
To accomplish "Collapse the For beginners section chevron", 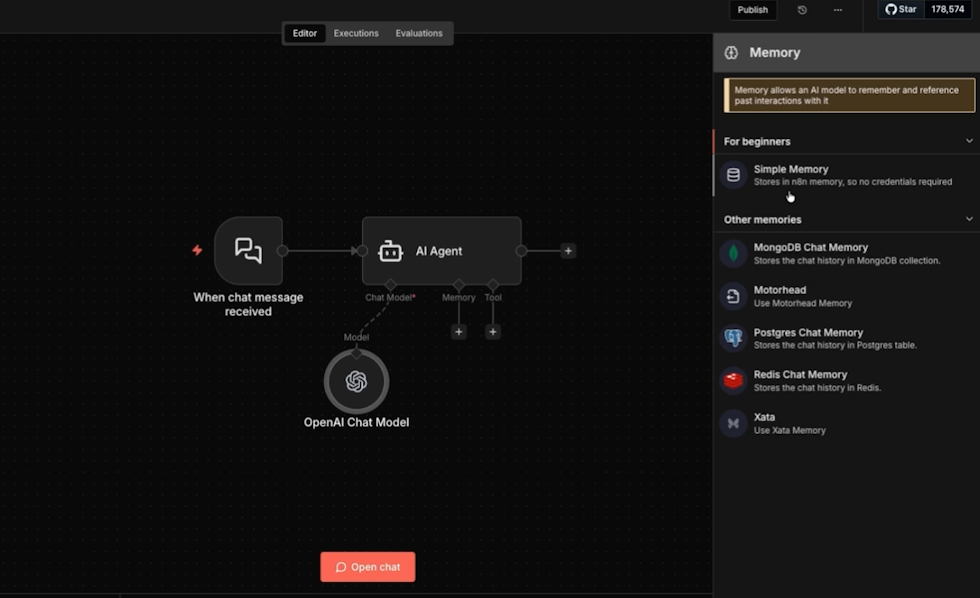I will pos(969,141).
